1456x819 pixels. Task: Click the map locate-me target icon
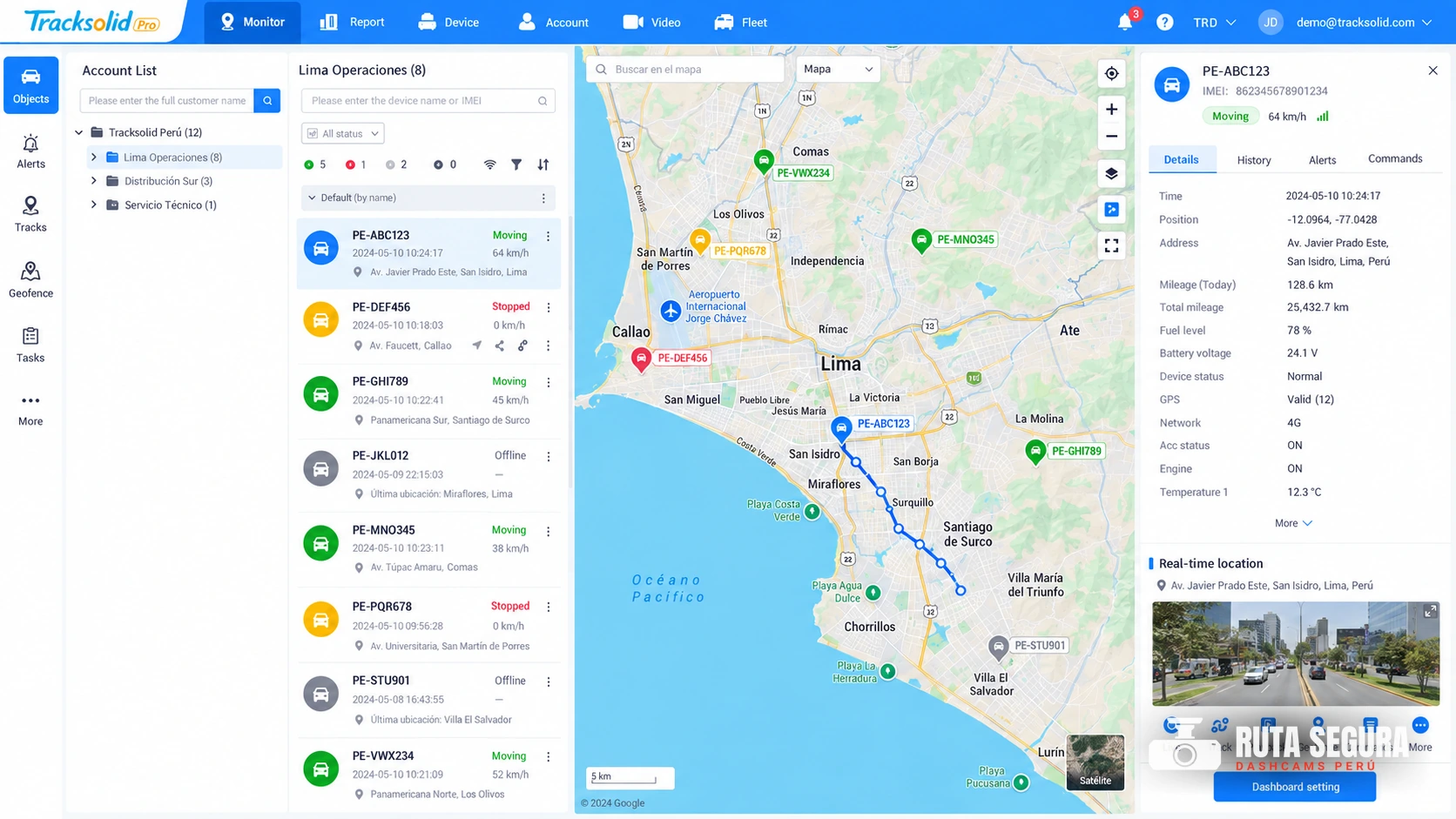pyautogui.click(x=1111, y=74)
